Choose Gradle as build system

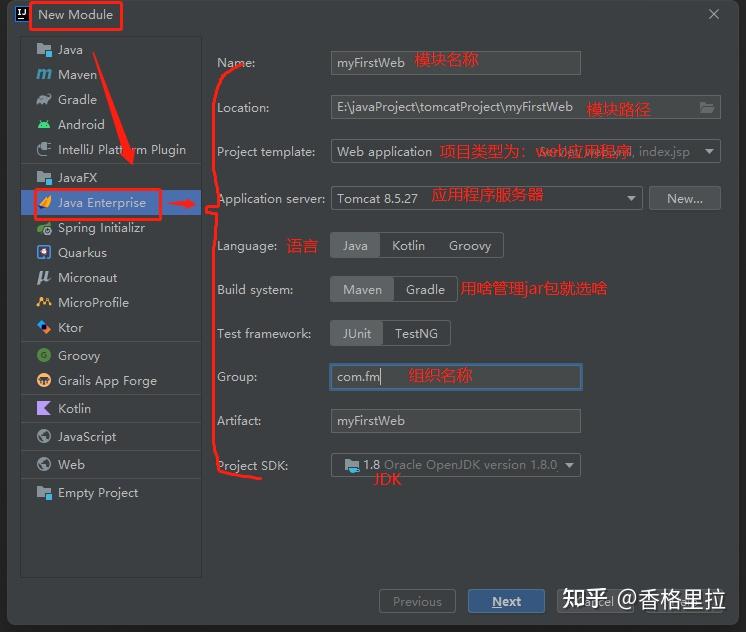[x=425, y=289]
